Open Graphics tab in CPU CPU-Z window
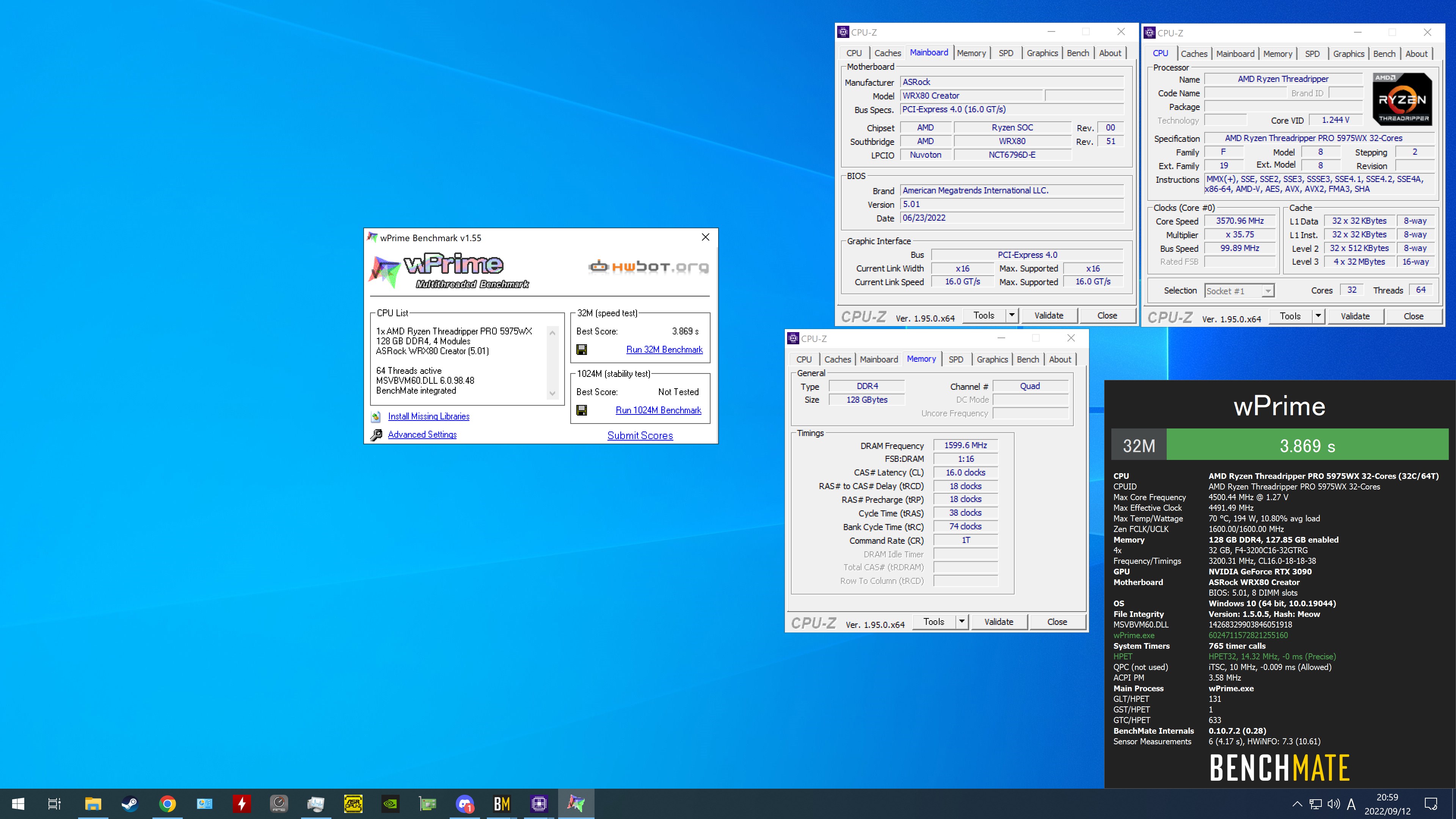The width and height of the screenshot is (1456, 819). point(1349,54)
